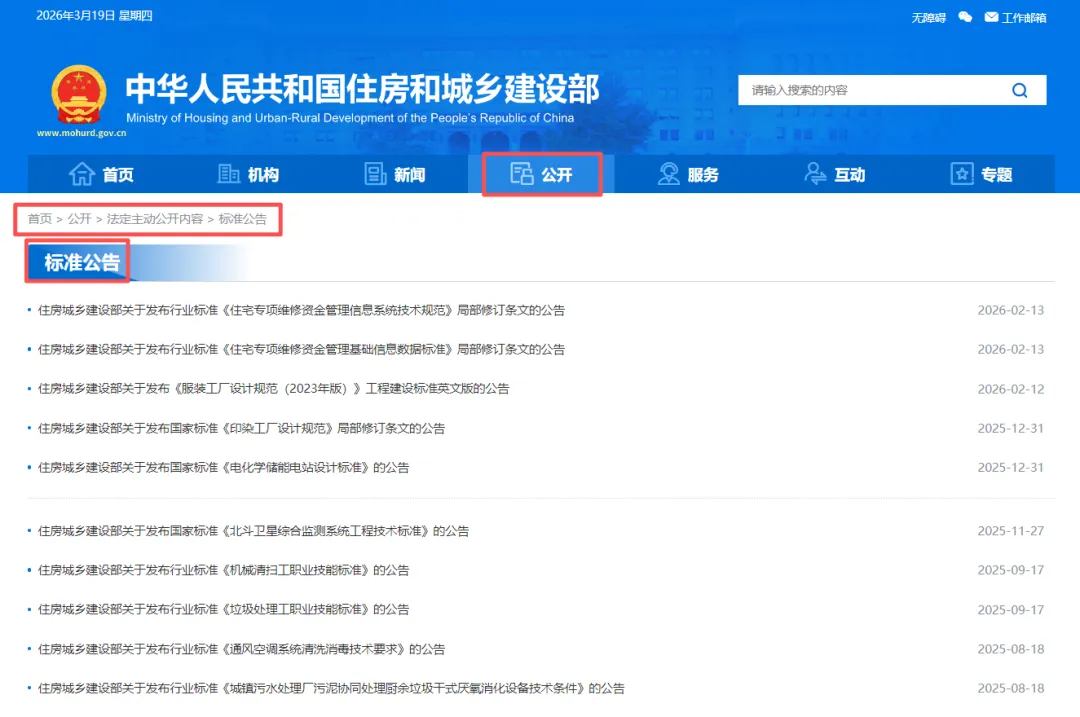
Task: Open the 首页 navigation tab
Action: coord(101,174)
